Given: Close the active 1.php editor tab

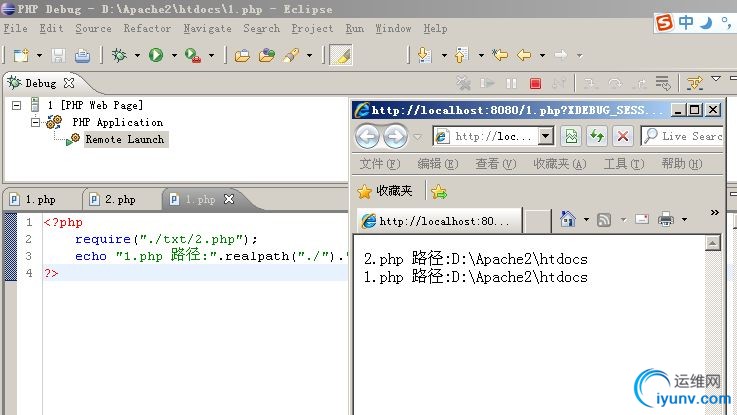Looking at the screenshot, I should click(x=229, y=199).
